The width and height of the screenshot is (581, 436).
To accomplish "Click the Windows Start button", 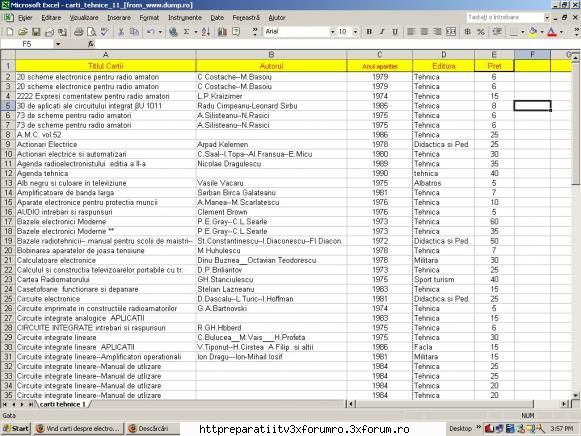I will [x=16, y=429].
